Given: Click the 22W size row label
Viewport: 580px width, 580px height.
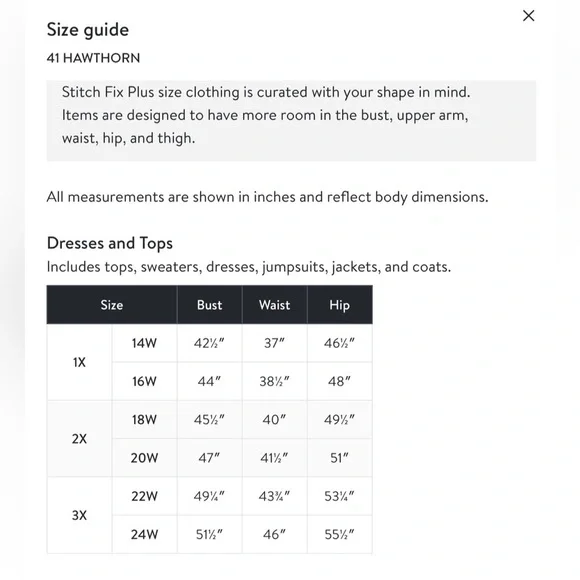Looking at the screenshot, I should pyautogui.click(x=144, y=496).
